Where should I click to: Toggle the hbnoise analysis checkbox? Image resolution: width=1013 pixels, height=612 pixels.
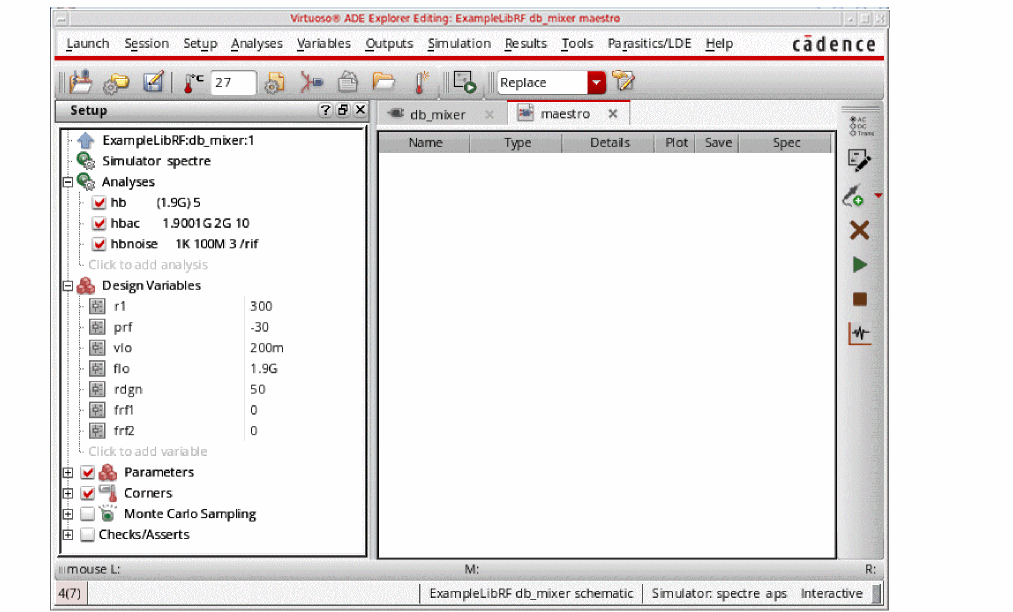99,244
